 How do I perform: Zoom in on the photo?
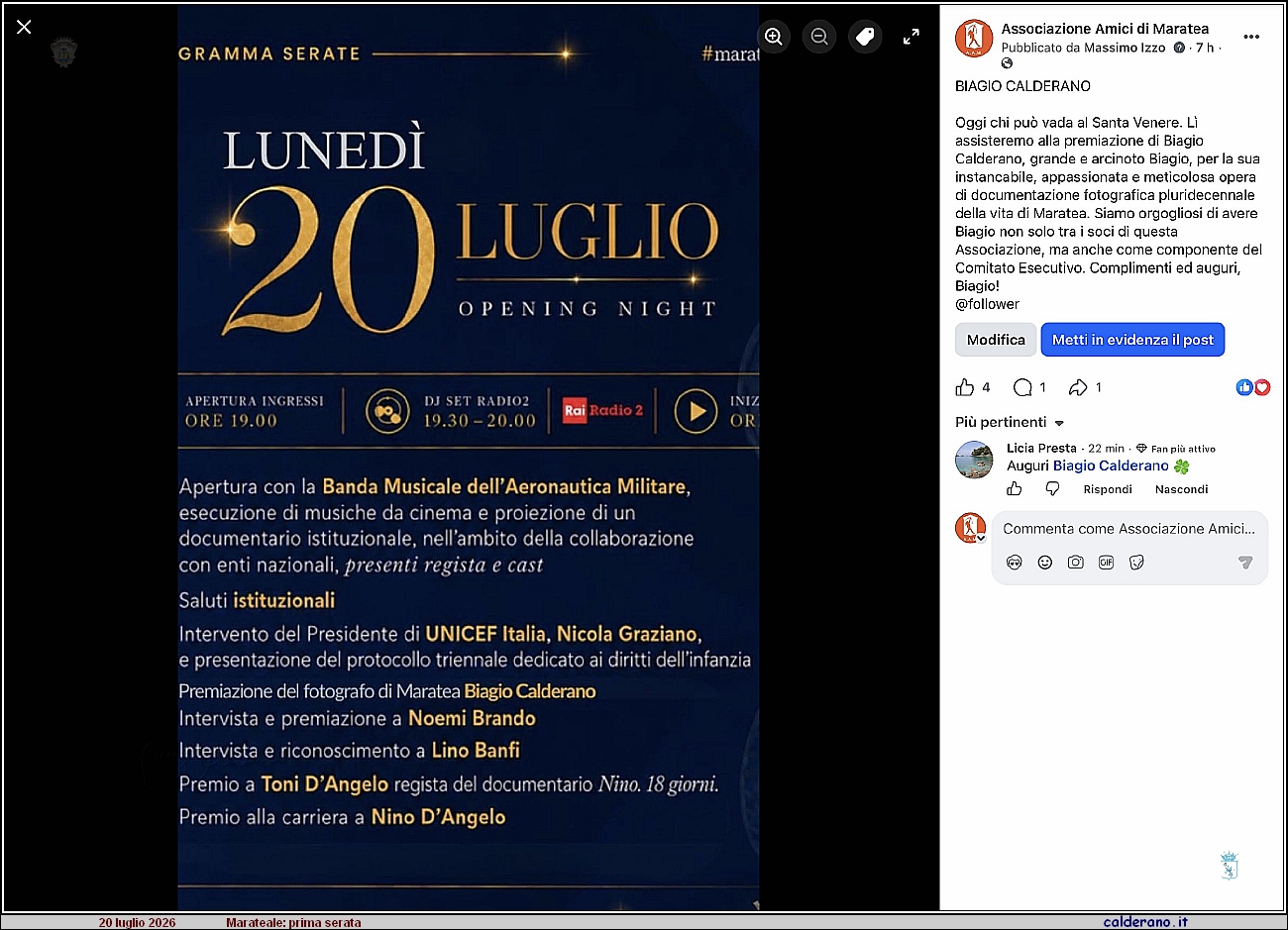774,37
